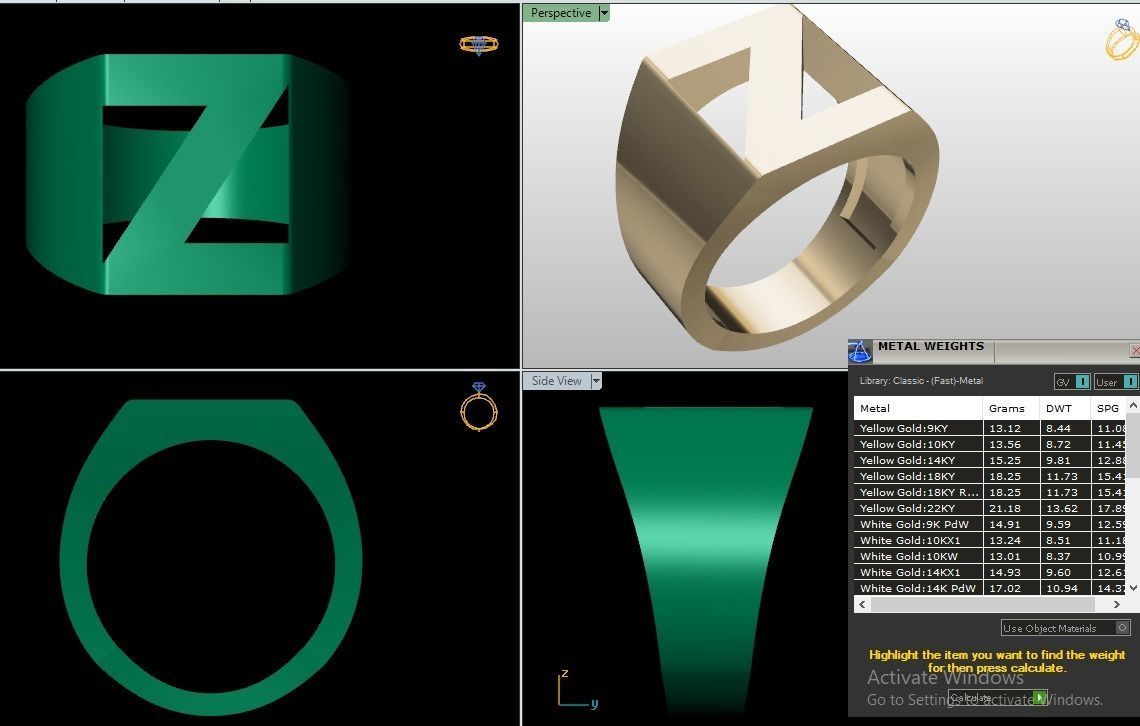Image resolution: width=1140 pixels, height=726 pixels.
Task: Click the 9.59 DWT cell
Action: 1065,524
